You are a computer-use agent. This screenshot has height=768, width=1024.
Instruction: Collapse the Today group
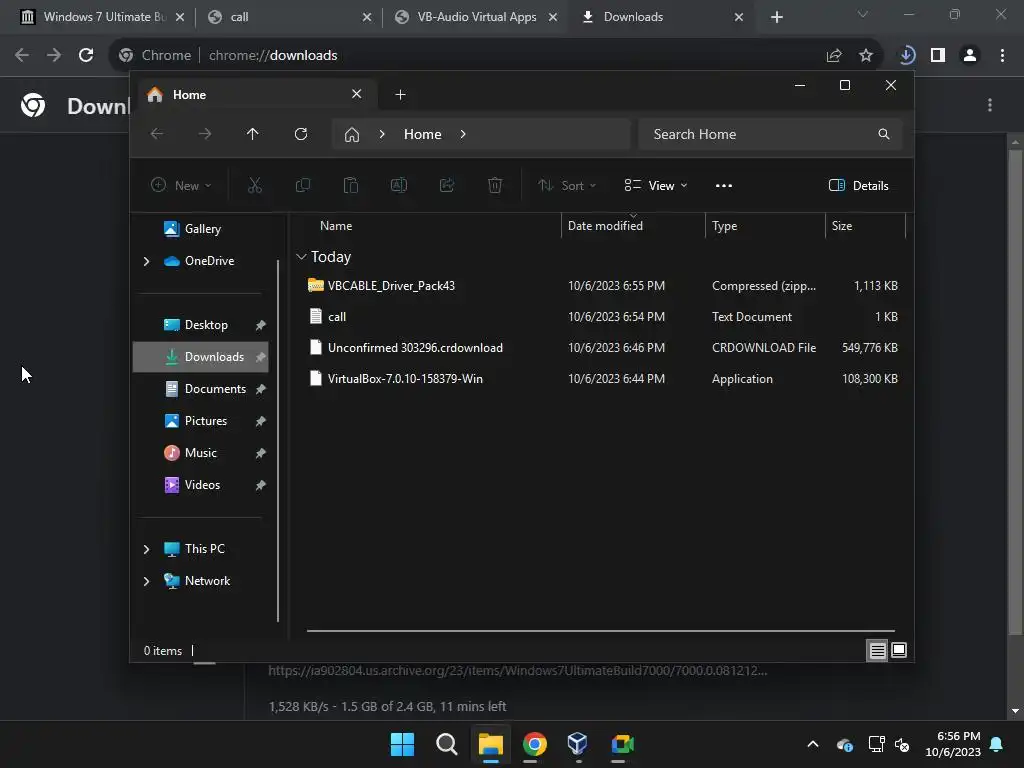click(x=301, y=257)
